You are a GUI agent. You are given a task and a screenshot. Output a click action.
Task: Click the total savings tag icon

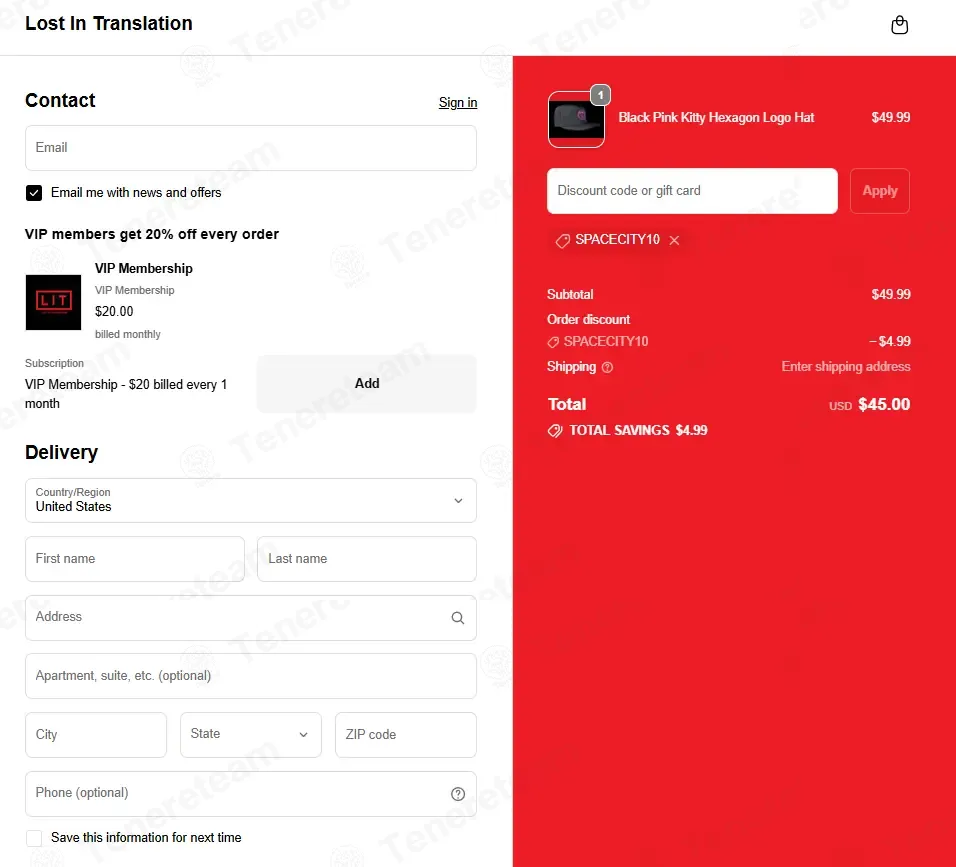[555, 431]
